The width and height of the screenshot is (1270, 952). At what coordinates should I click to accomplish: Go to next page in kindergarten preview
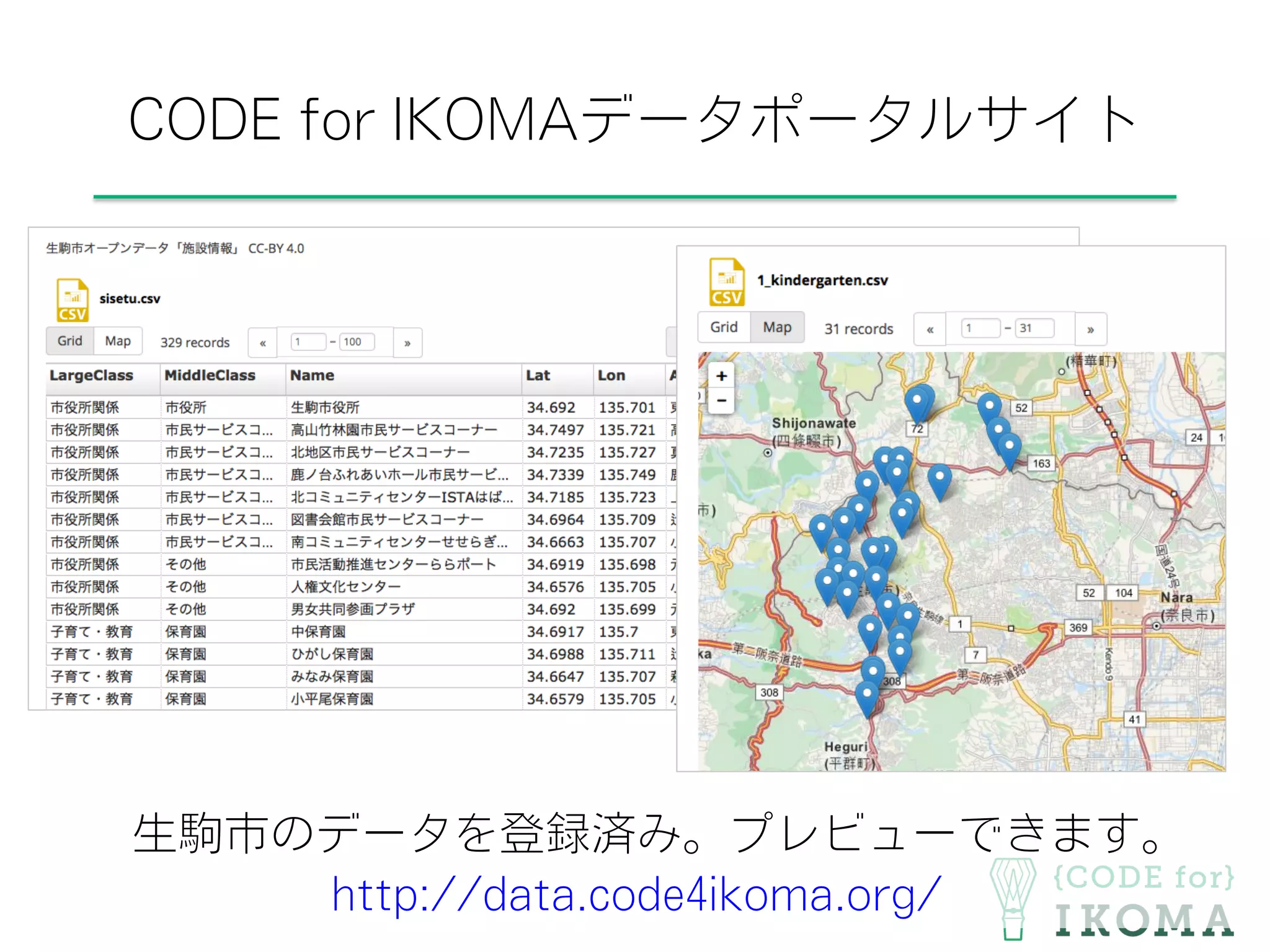tap(1090, 329)
